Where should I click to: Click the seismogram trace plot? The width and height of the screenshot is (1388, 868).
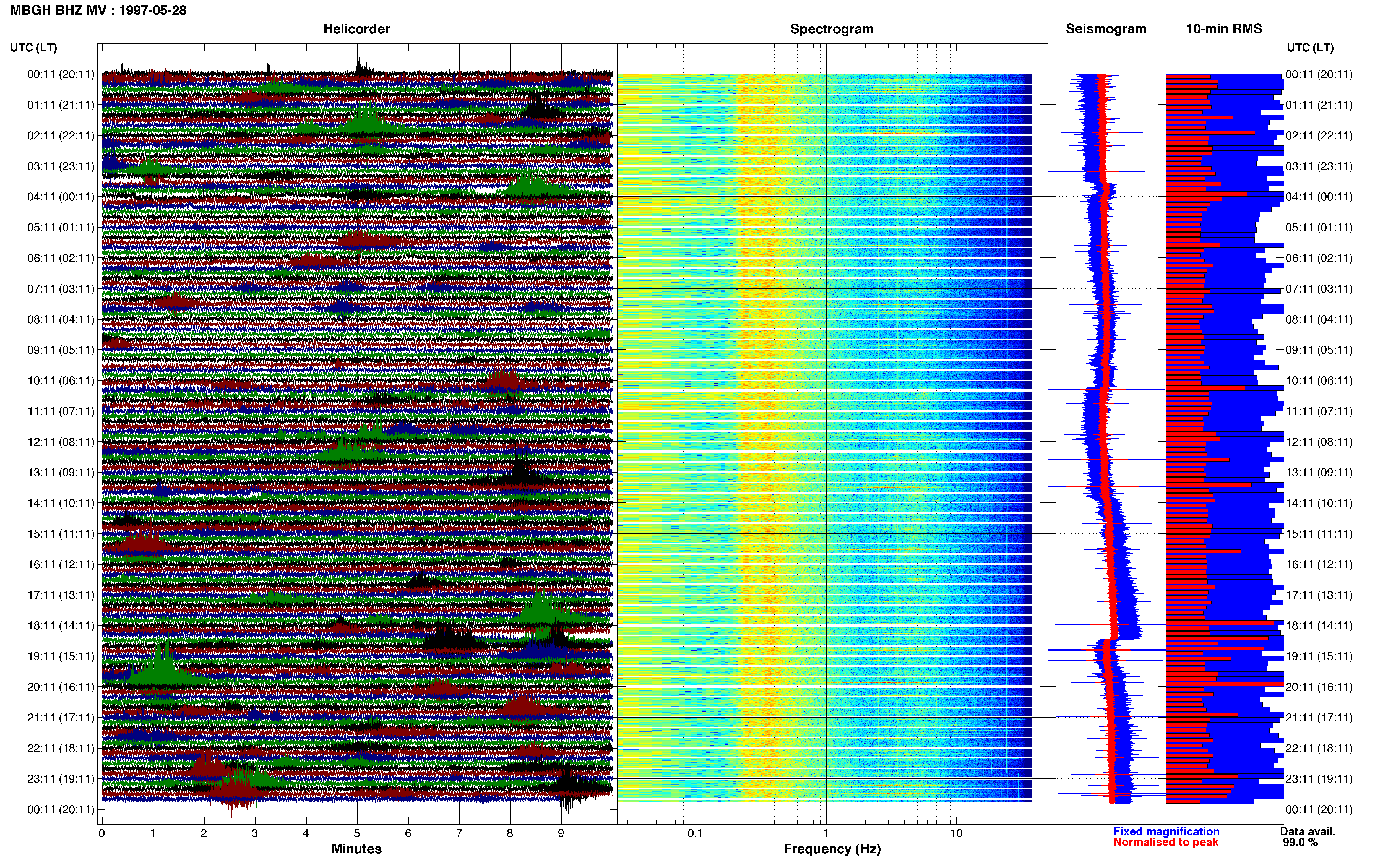point(1107,434)
